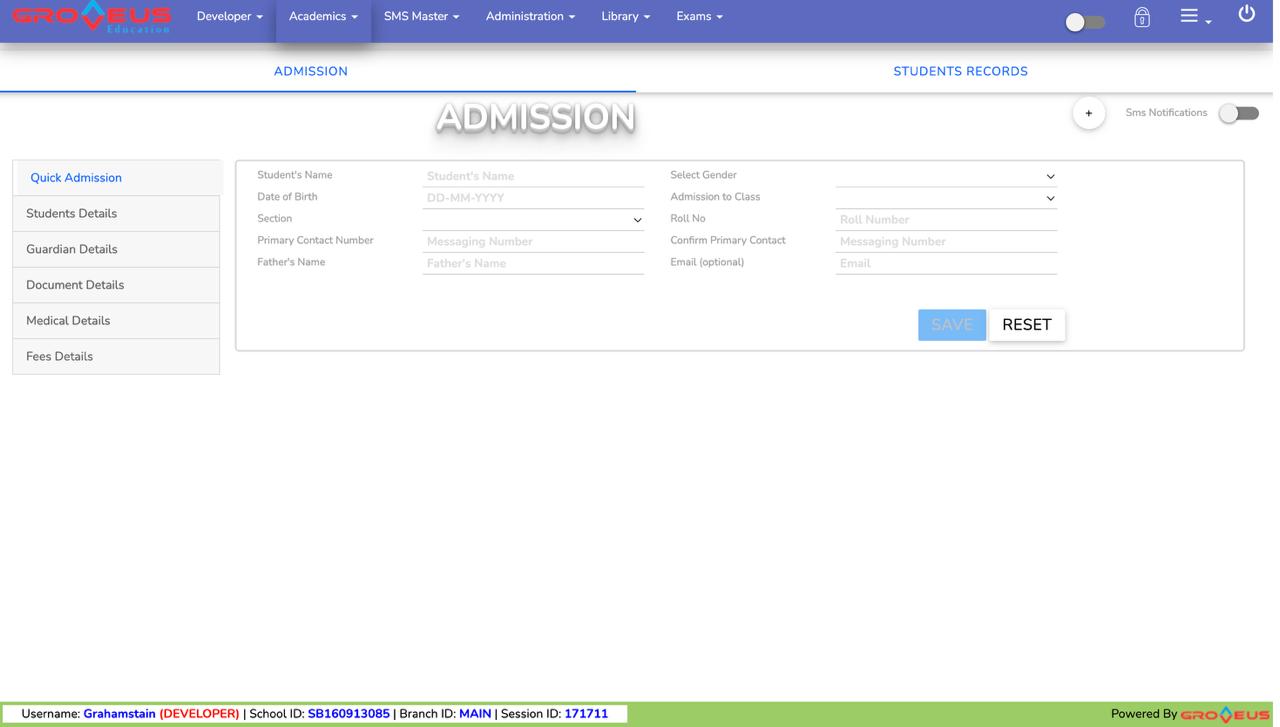Click the round plus button
This screenshot has height=727, width=1280.
tap(1088, 113)
